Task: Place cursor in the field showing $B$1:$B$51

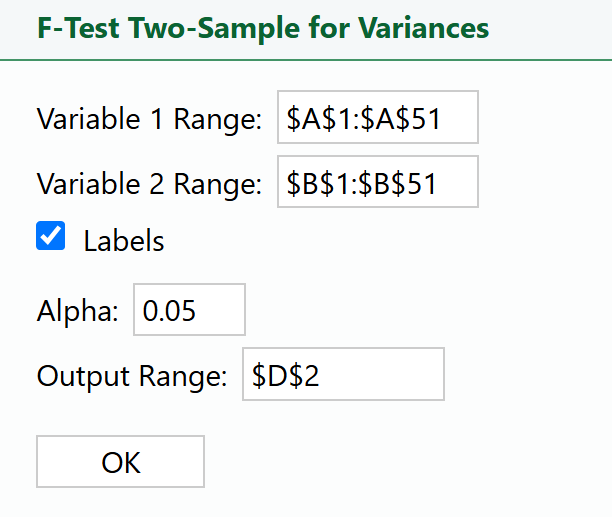Action: [377, 182]
